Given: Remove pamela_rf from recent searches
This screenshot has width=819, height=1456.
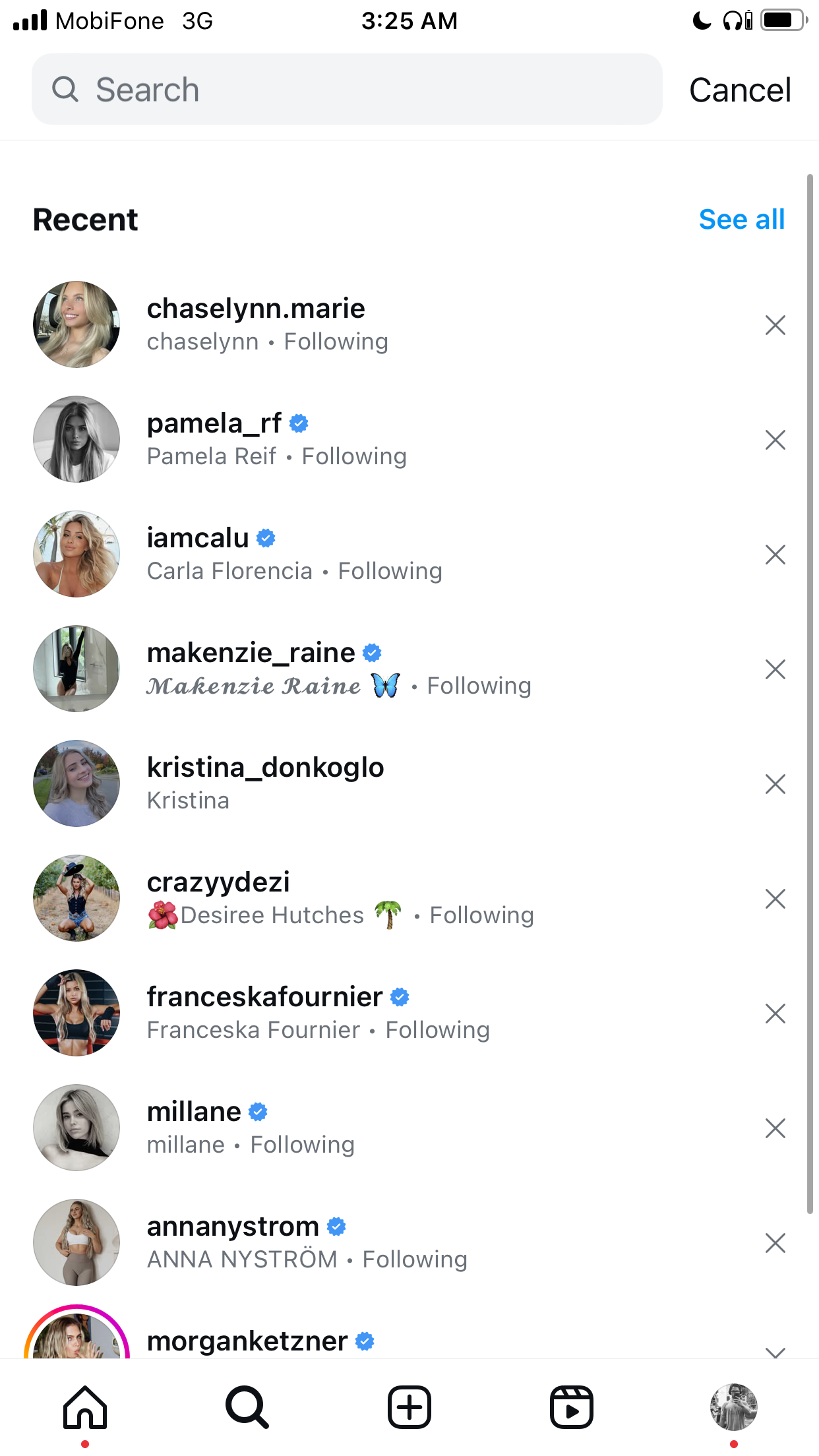Looking at the screenshot, I should pos(775,440).
